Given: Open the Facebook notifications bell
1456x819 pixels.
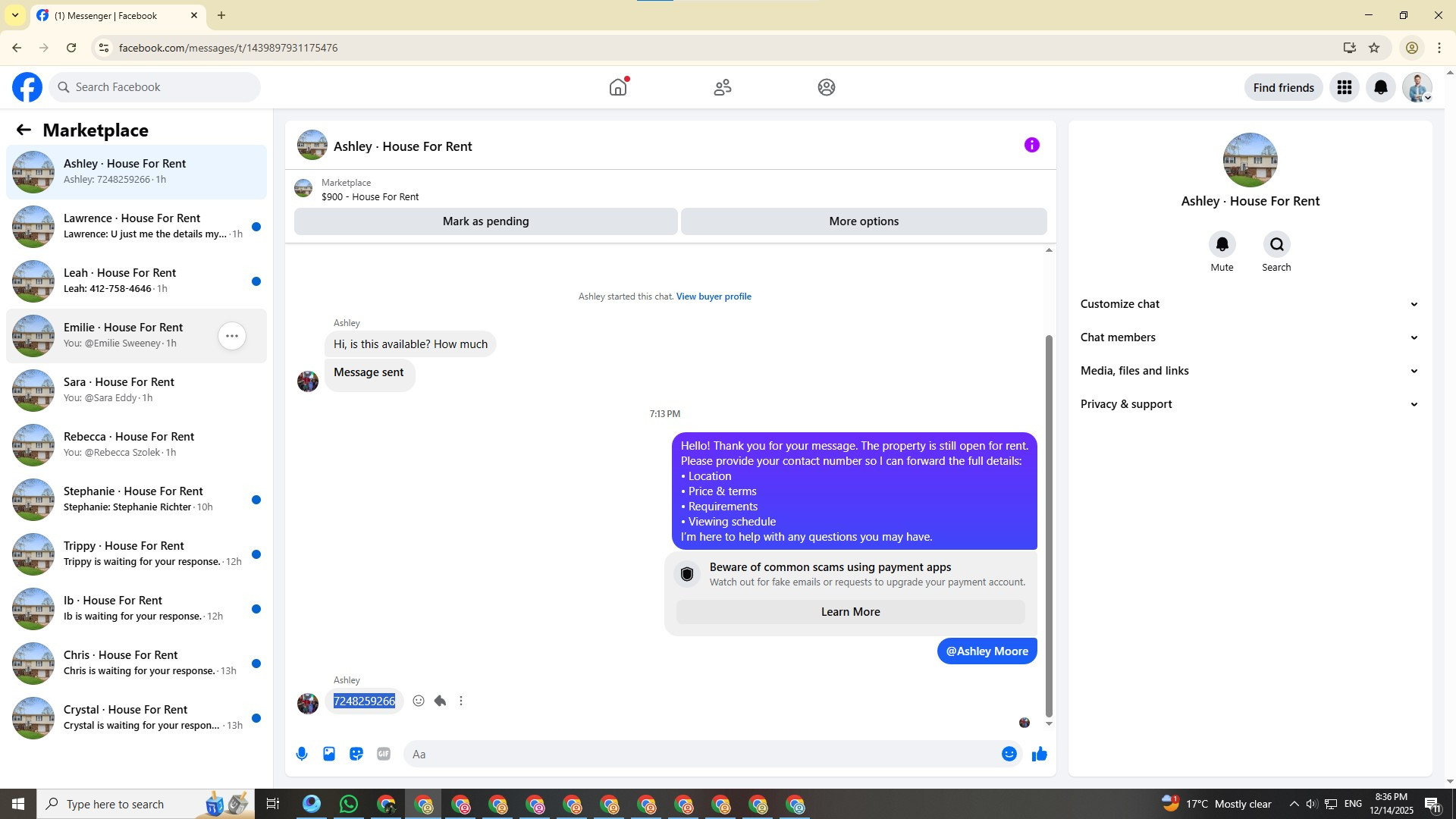Looking at the screenshot, I should coord(1380,87).
